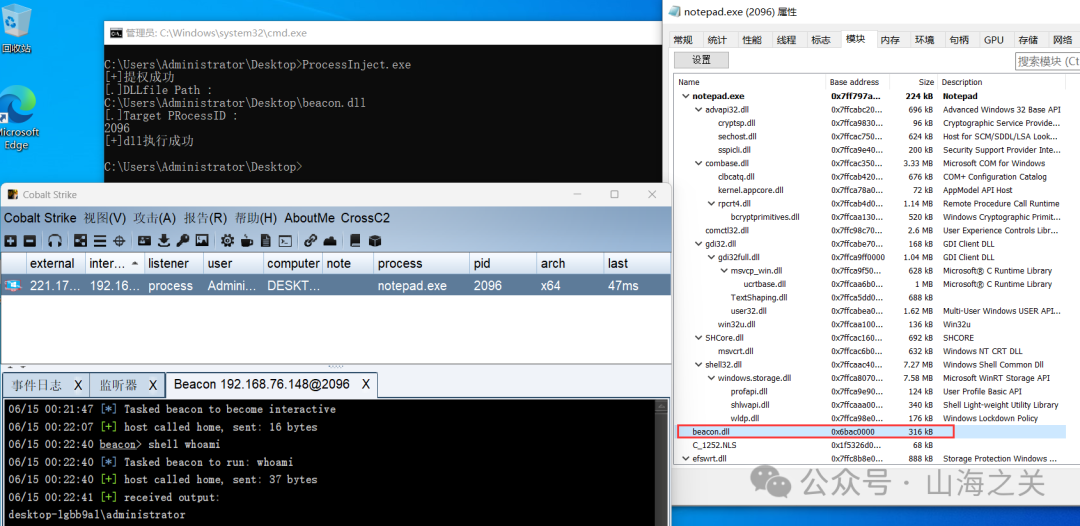Image resolution: width=1080 pixels, height=526 pixels.
Task: Collapse the combase.dll tree node
Action: (698, 163)
